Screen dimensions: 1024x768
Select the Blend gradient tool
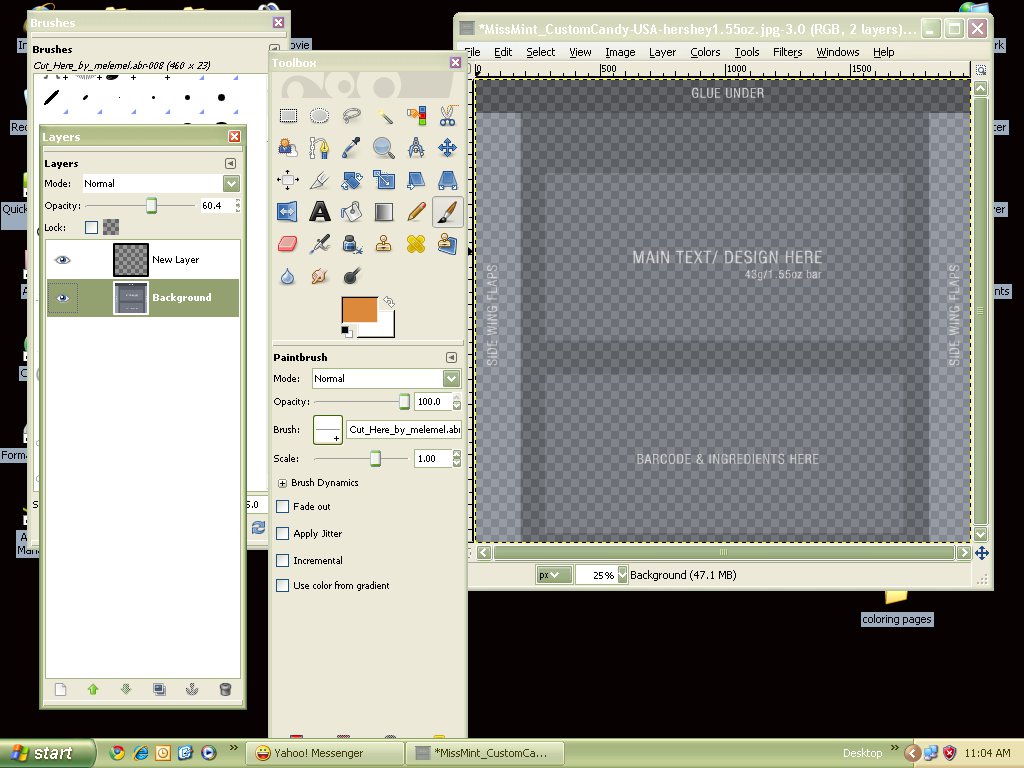coord(384,212)
